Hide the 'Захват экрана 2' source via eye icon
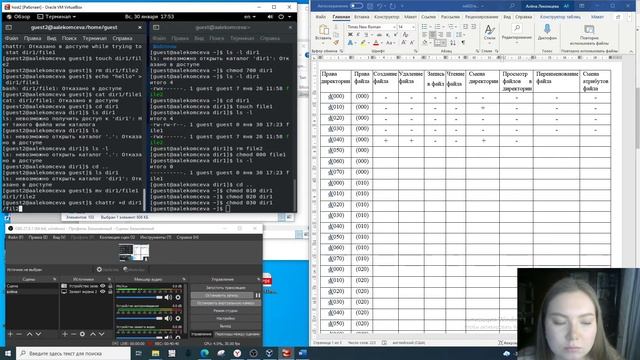Image resolution: width=640 pixels, height=360 pixels. [x=103, y=291]
